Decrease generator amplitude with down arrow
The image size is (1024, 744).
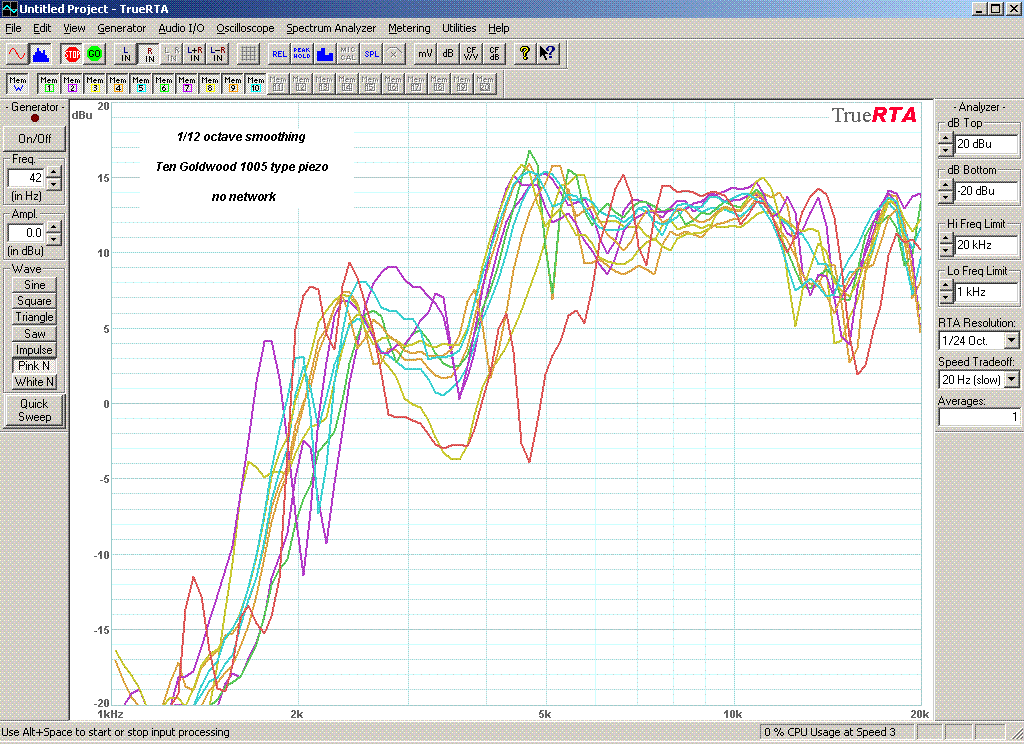pyautogui.click(x=54, y=238)
